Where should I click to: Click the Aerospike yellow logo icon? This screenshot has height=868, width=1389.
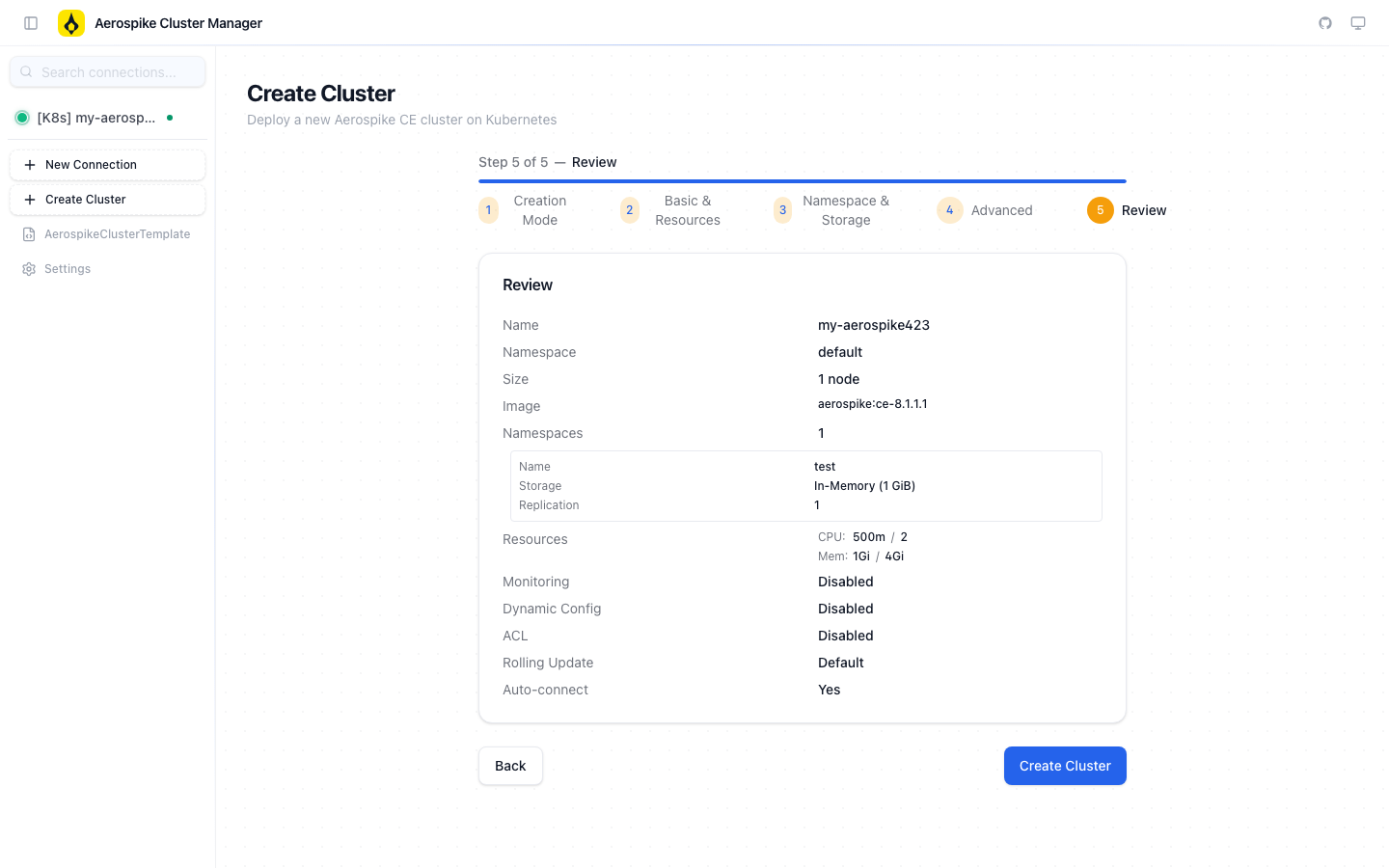(x=71, y=23)
